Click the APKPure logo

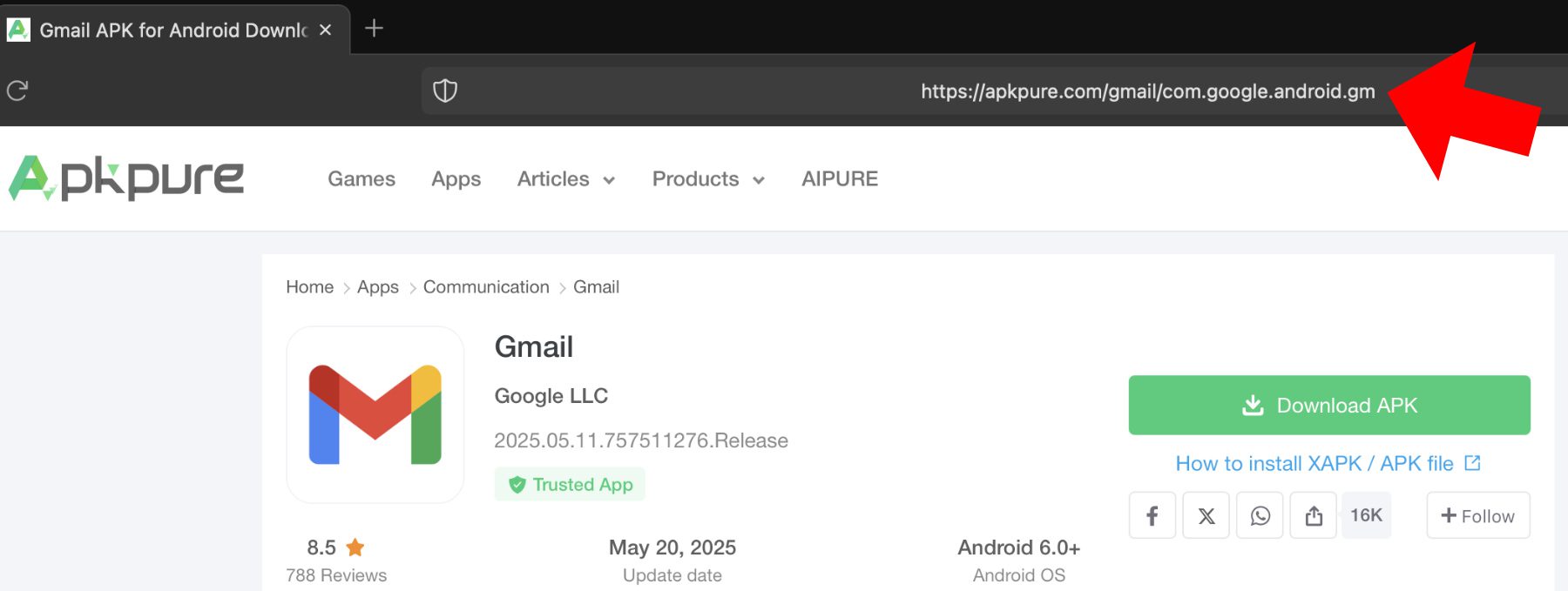point(127,178)
